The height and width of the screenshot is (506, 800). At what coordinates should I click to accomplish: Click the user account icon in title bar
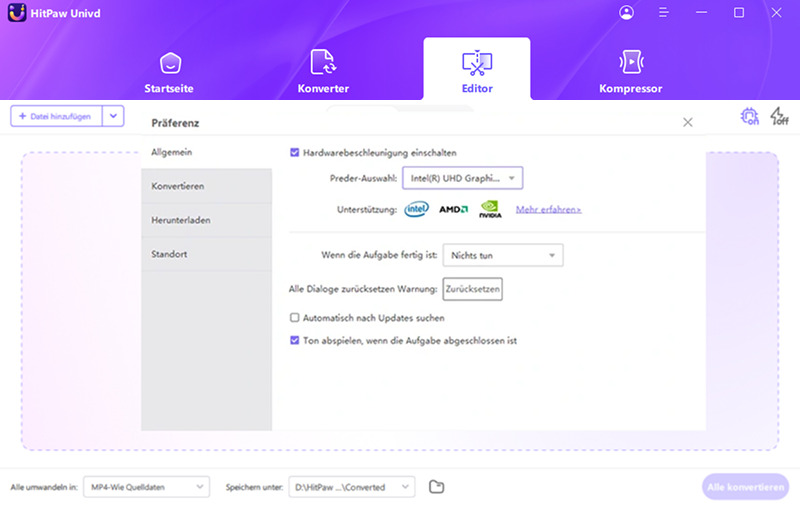(627, 13)
